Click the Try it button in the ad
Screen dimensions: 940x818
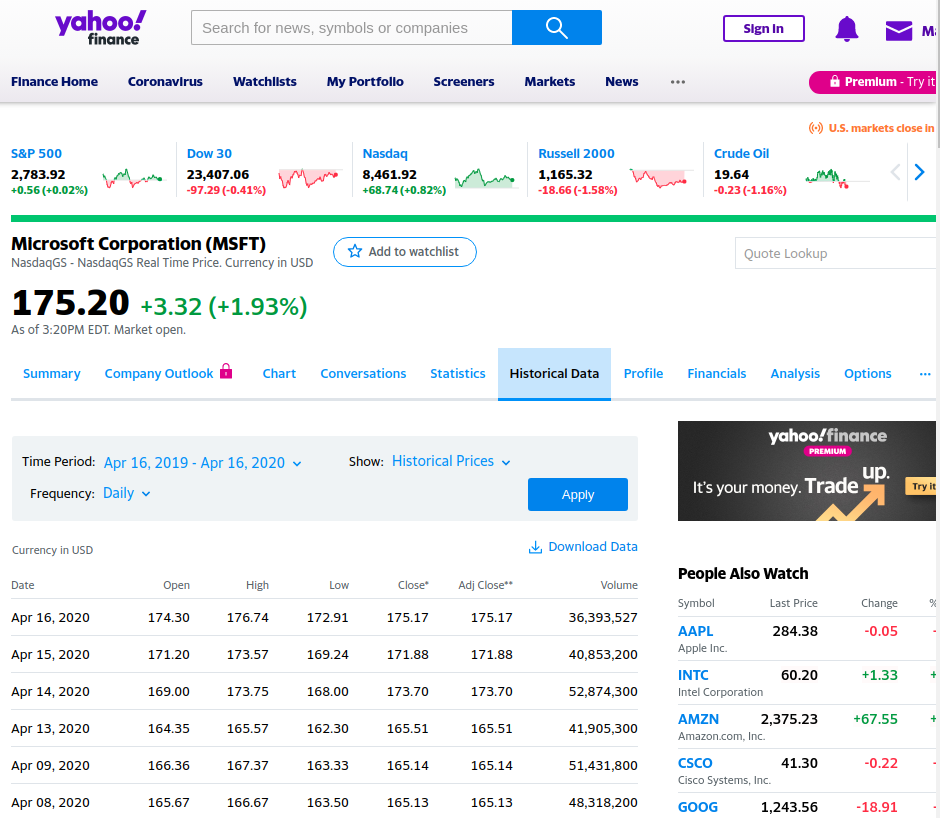coord(922,486)
